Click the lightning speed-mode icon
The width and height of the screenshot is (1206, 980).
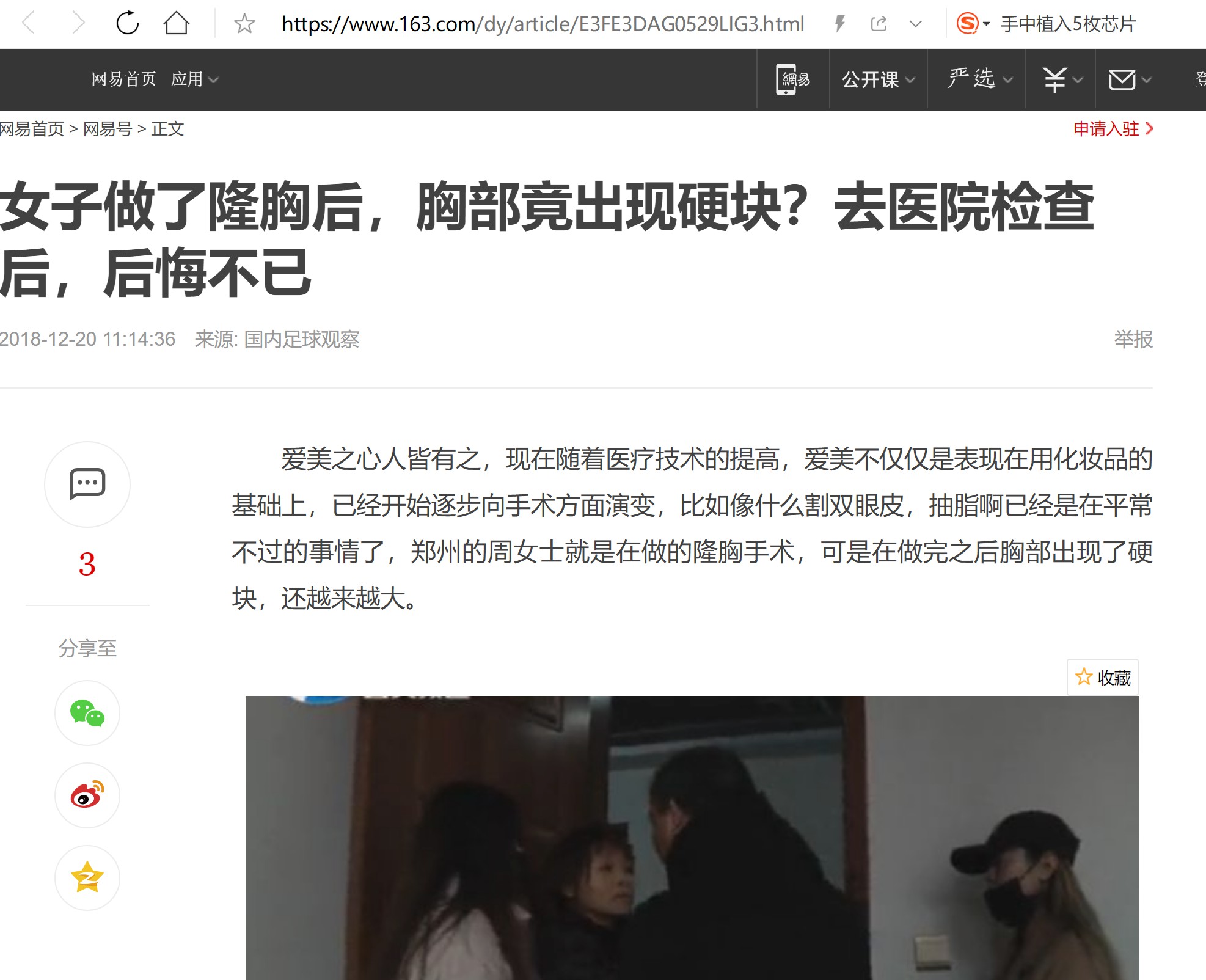[840, 24]
